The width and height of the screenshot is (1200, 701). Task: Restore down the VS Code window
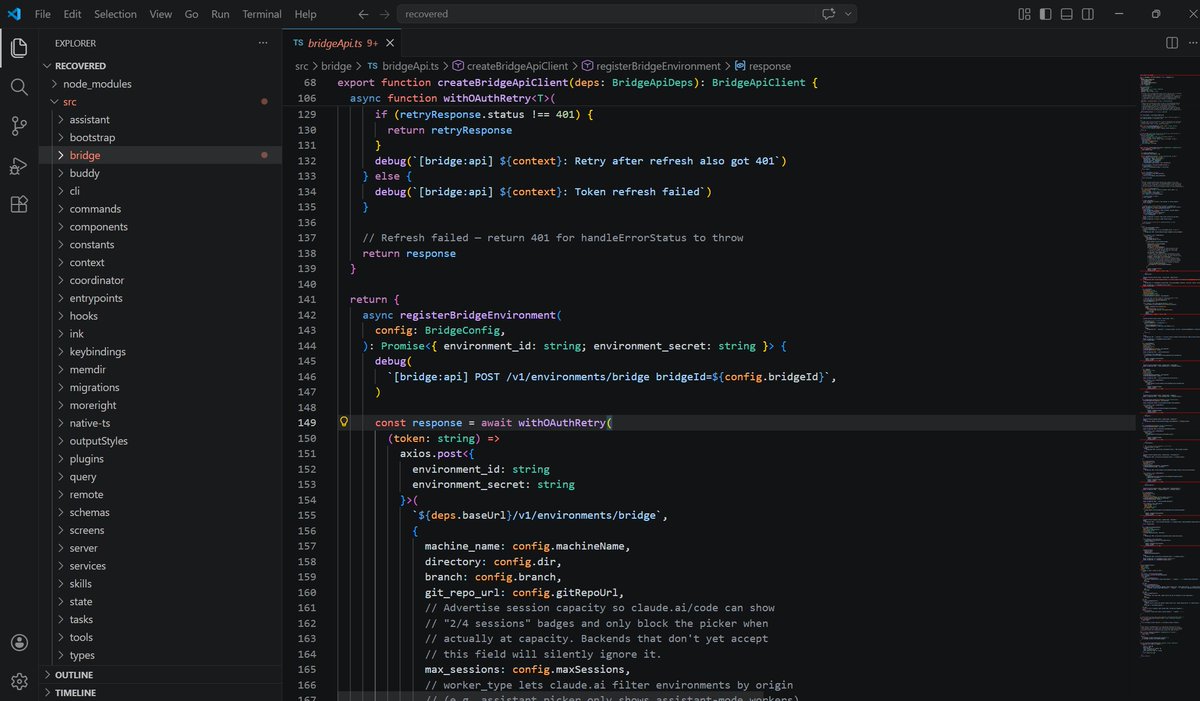click(1156, 14)
